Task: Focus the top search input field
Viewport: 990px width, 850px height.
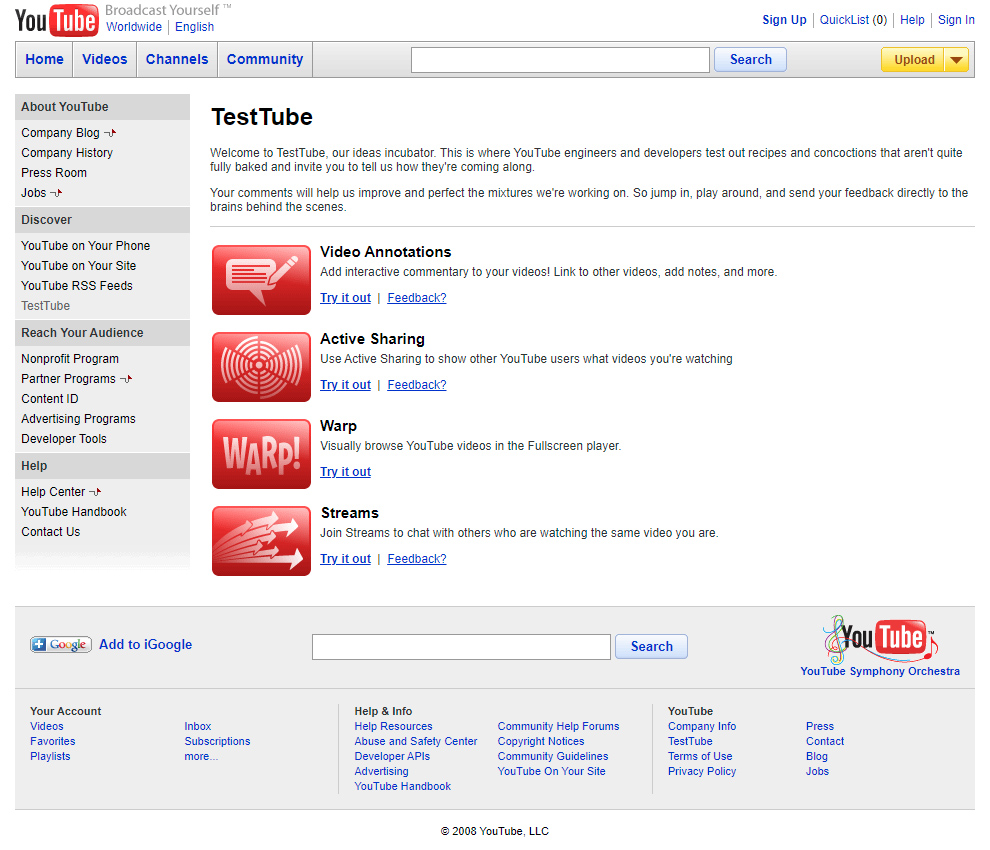Action: (x=560, y=60)
